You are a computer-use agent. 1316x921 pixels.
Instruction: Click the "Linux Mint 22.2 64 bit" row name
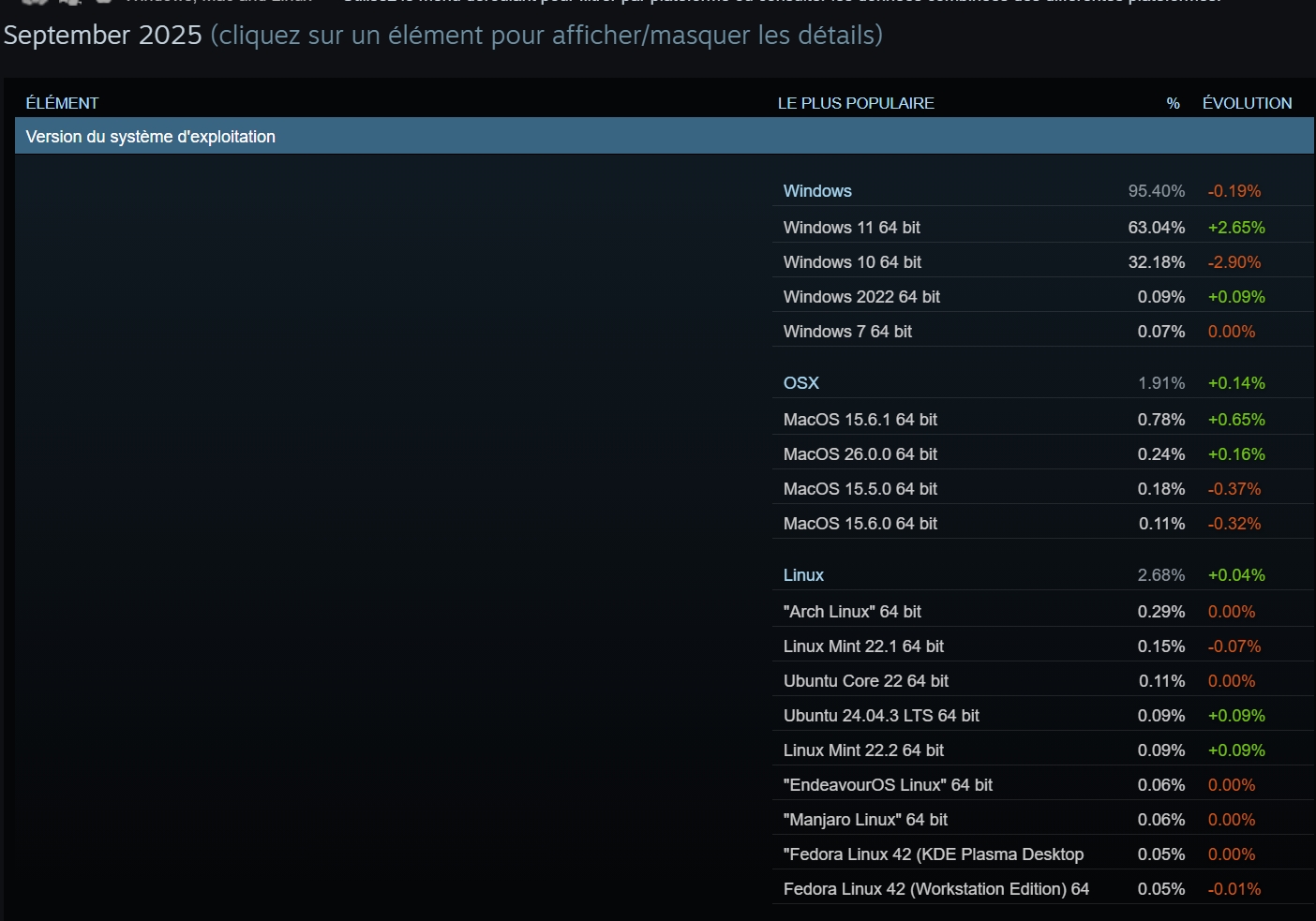click(863, 750)
